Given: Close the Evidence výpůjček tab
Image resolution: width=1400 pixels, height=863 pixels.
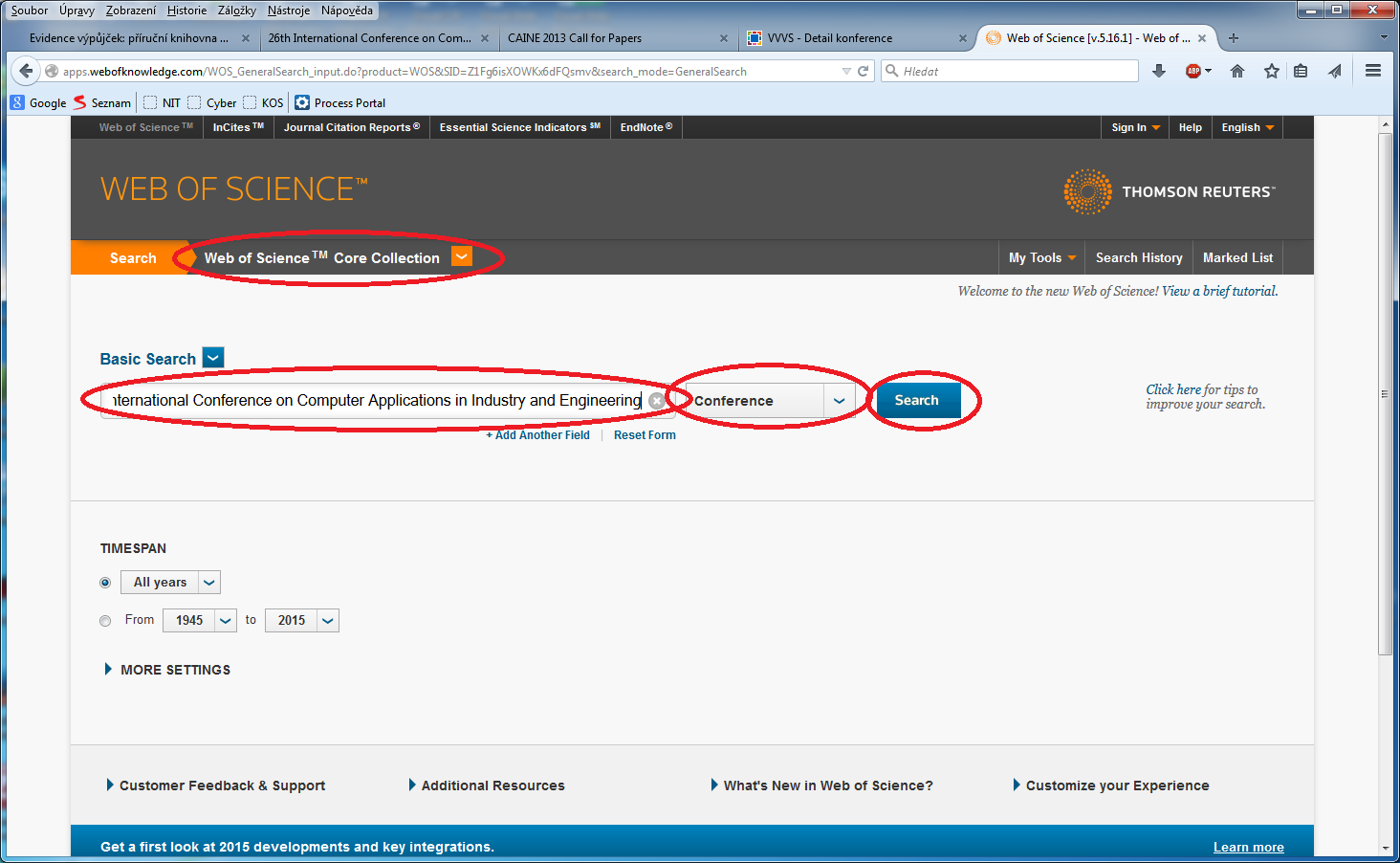Looking at the screenshot, I should click(x=246, y=38).
